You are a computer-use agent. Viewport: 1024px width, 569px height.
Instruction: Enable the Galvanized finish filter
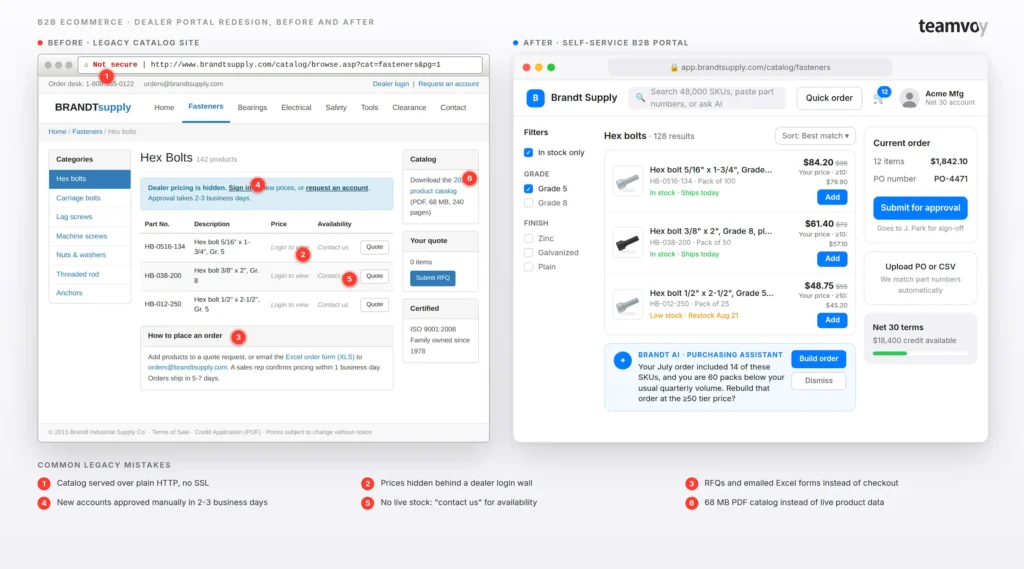point(528,253)
